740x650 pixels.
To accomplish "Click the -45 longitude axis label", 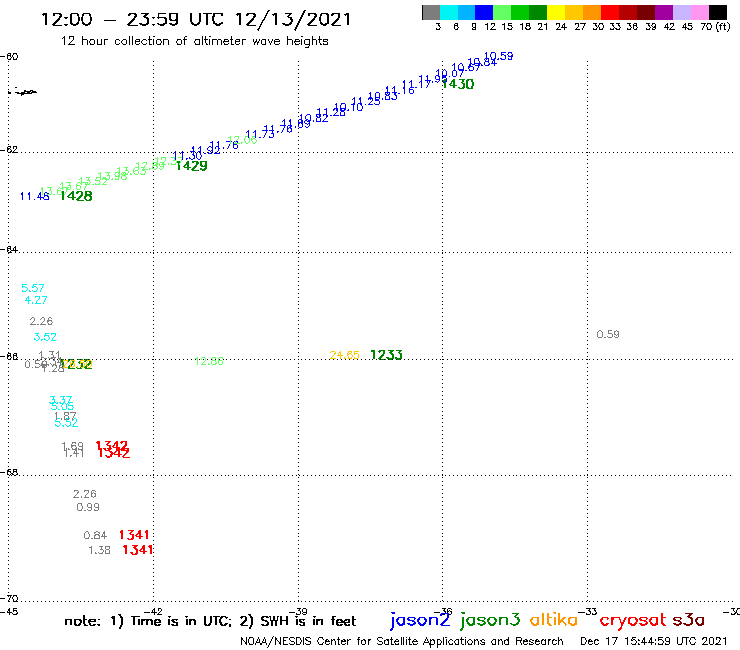I will [9, 612].
